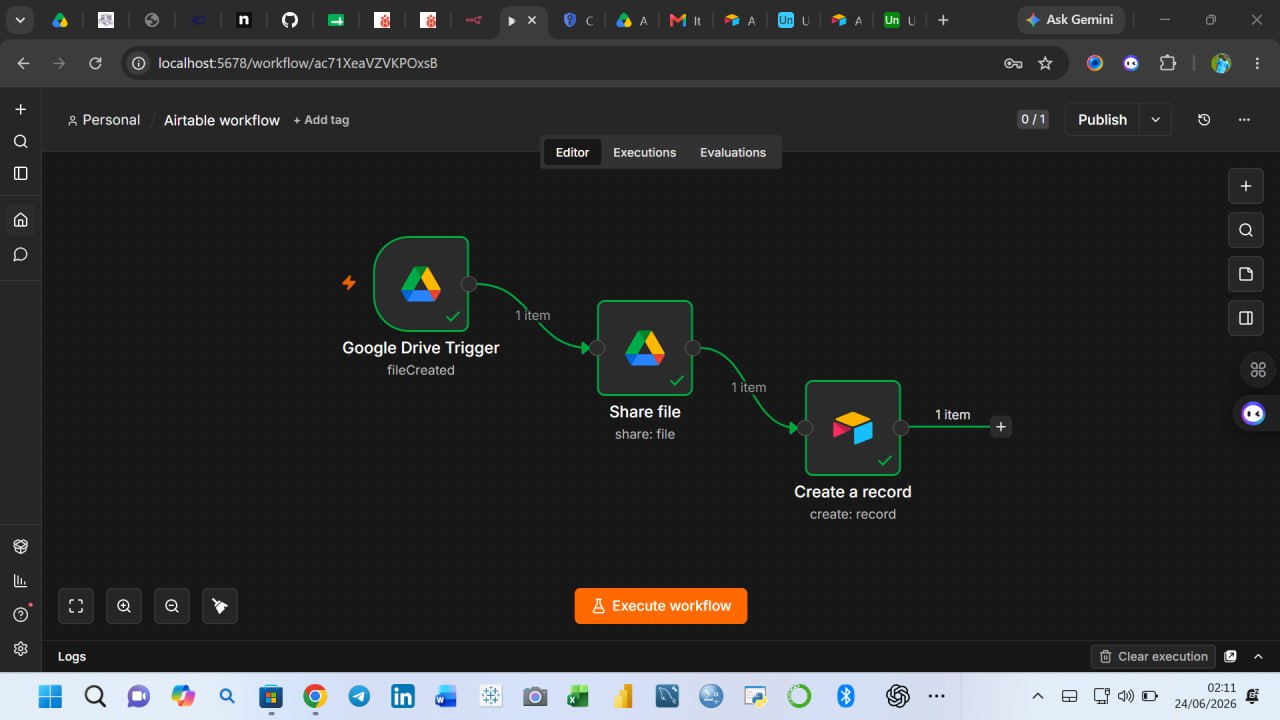Click the Google Drive Trigger node icon

coord(421,284)
